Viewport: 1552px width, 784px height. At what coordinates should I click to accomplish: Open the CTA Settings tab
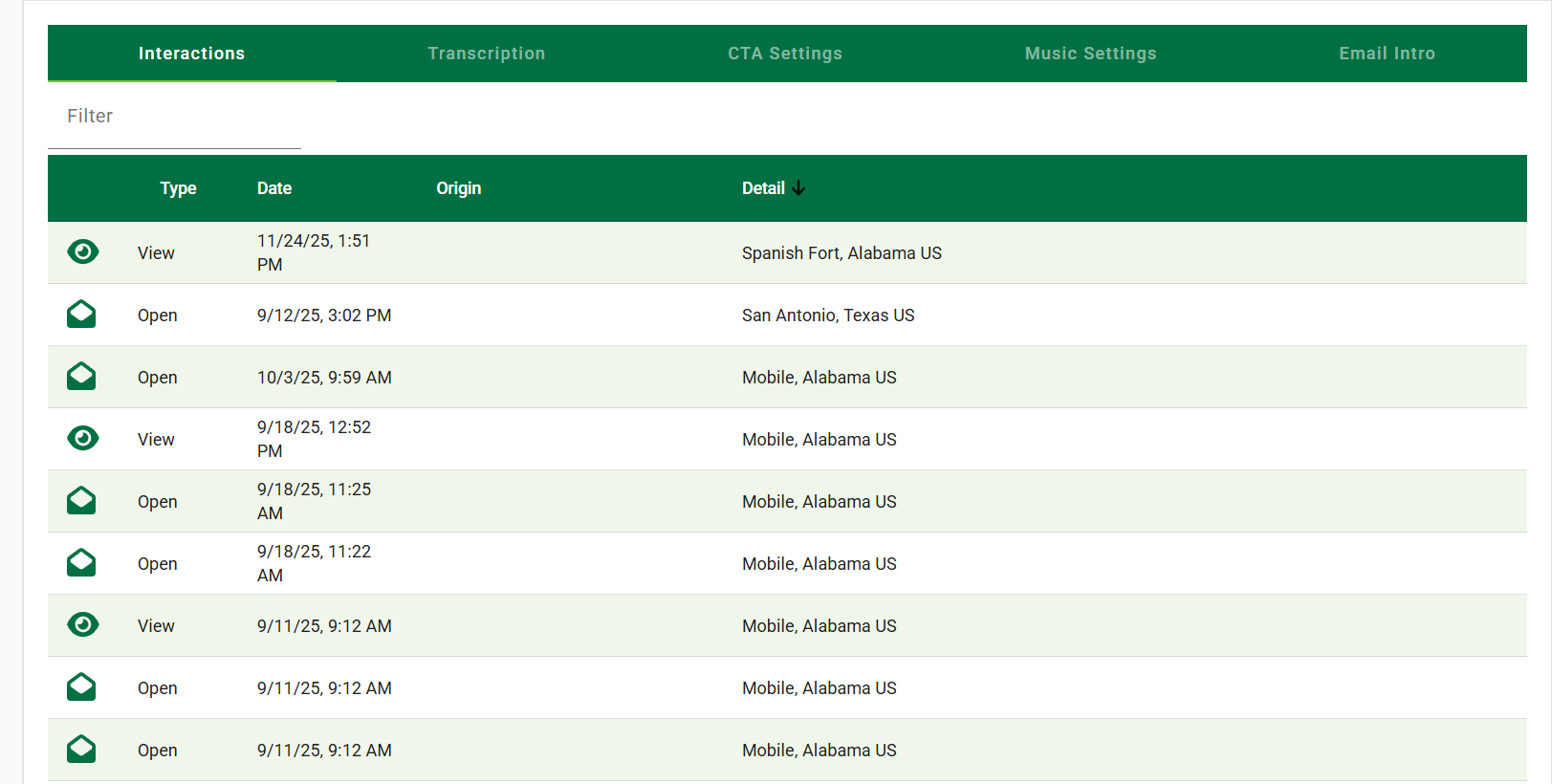click(785, 54)
